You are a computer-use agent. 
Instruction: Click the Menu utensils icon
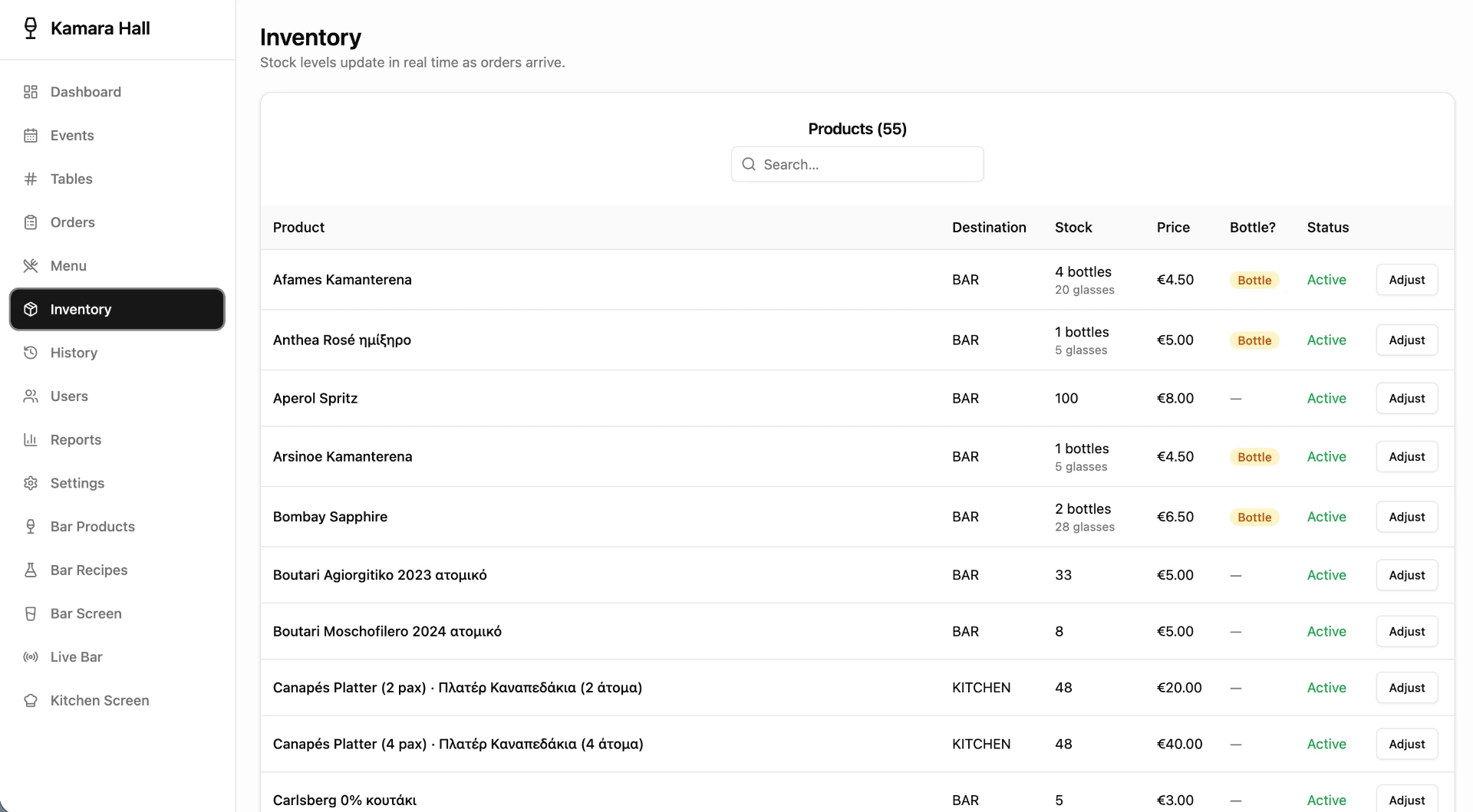coord(31,266)
